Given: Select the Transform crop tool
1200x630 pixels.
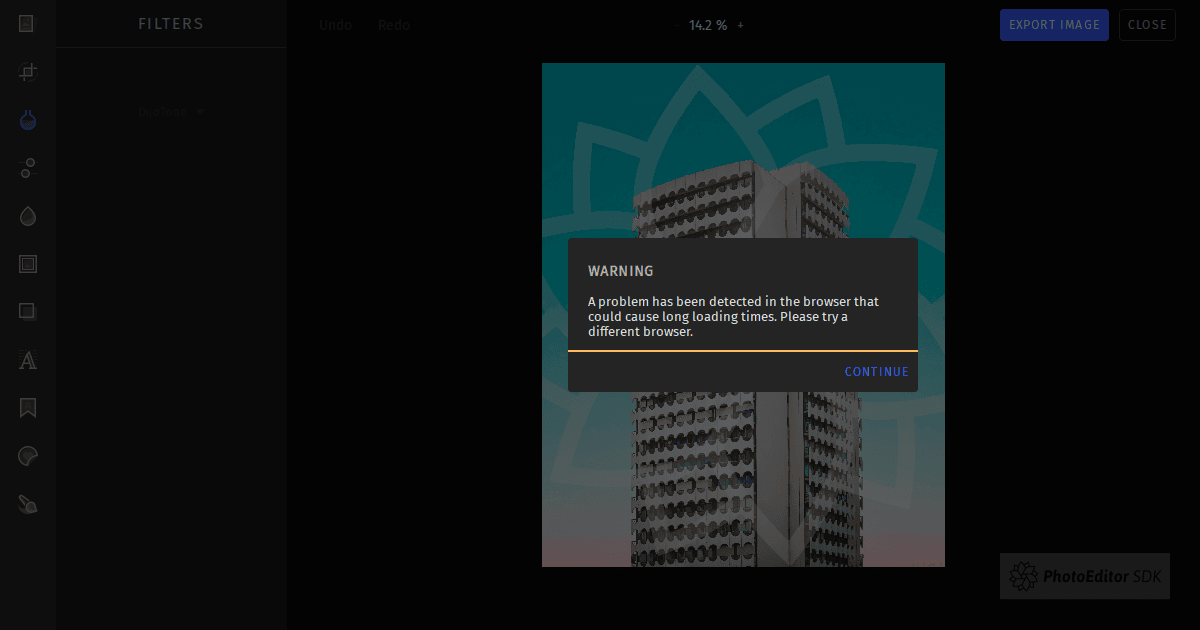Looking at the screenshot, I should pyautogui.click(x=28, y=72).
